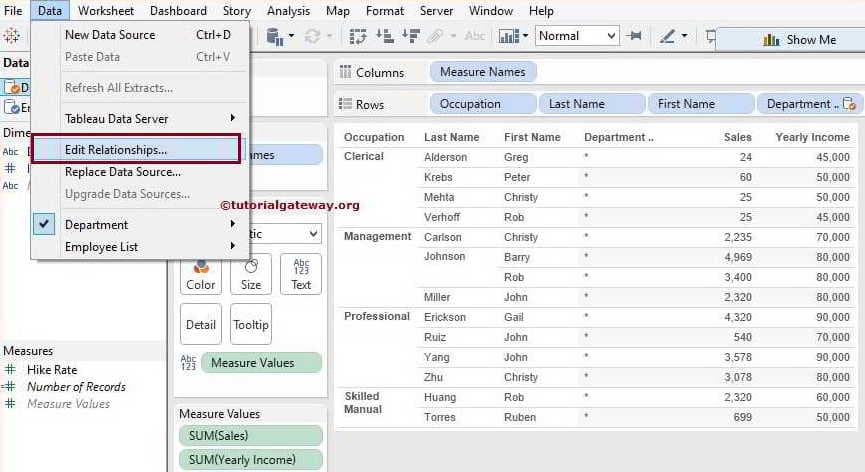Click the Columns shelf grid icon

click(x=345, y=72)
